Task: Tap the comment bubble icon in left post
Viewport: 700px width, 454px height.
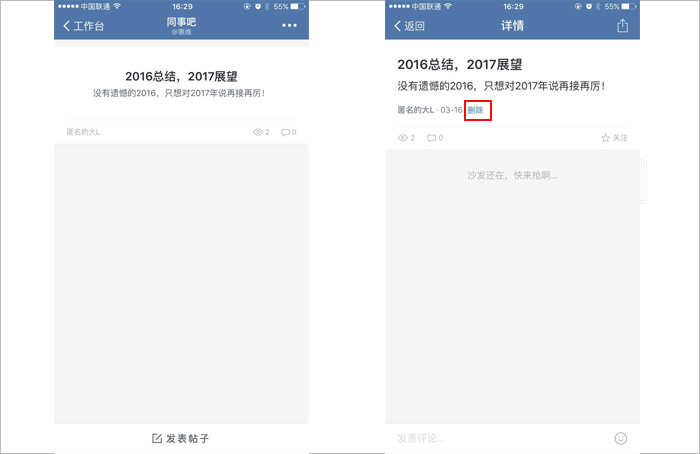Action: (285, 132)
